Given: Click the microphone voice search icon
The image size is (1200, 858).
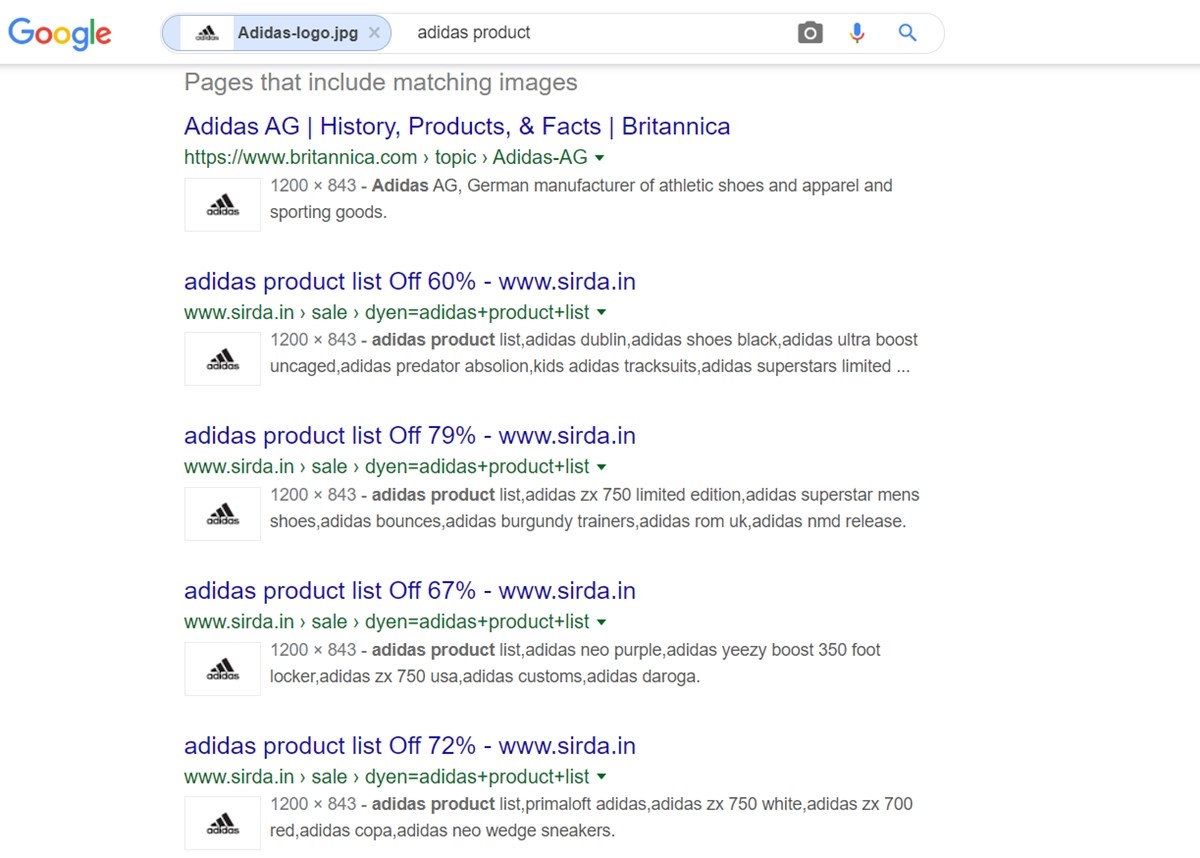Looking at the screenshot, I should (857, 33).
